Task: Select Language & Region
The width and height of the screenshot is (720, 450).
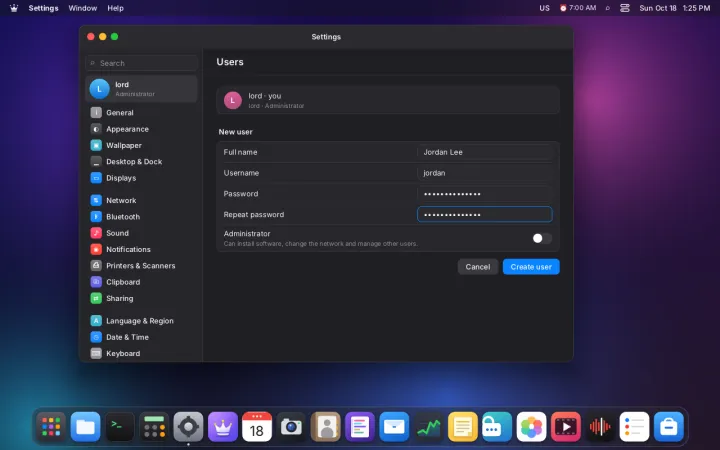Action: point(141,321)
